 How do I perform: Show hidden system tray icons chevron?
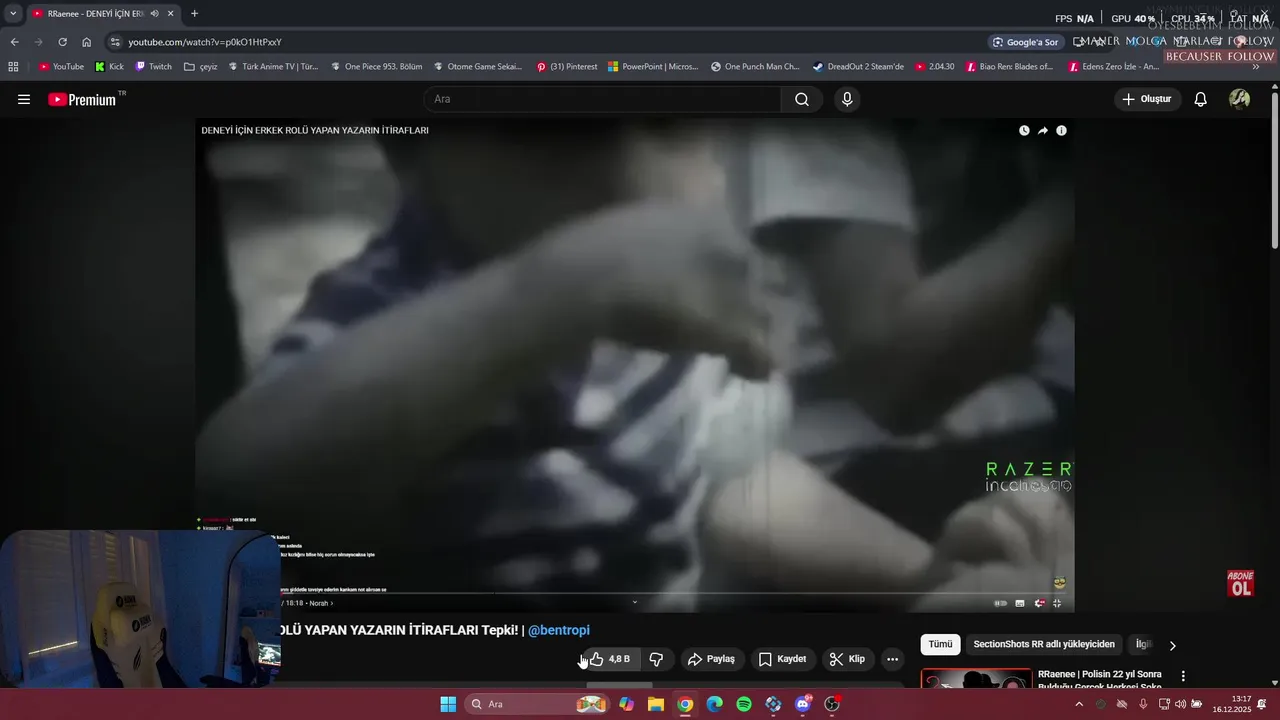click(x=1078, y=704)
